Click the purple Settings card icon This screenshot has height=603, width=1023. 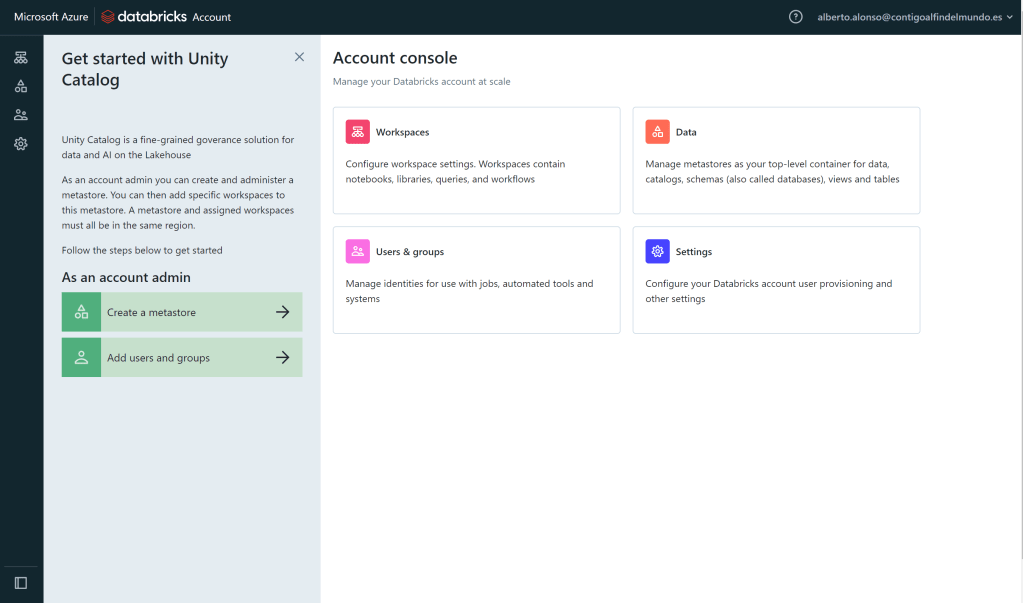(657, 252)
